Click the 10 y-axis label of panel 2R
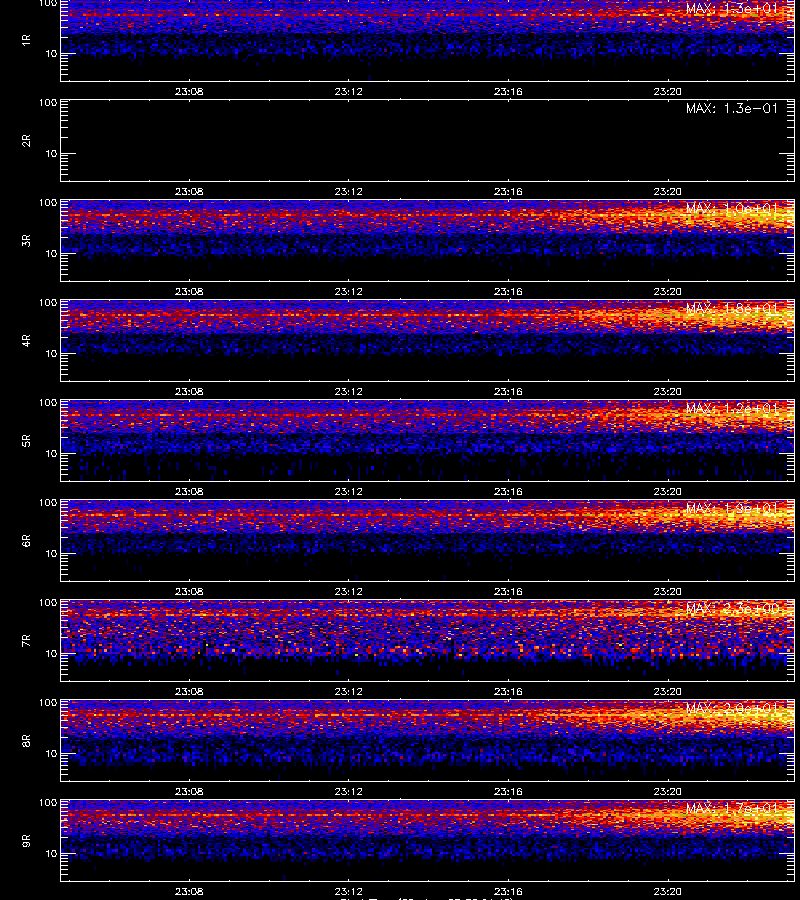This screenshot has height=900, width=800. tap(51, 154)
